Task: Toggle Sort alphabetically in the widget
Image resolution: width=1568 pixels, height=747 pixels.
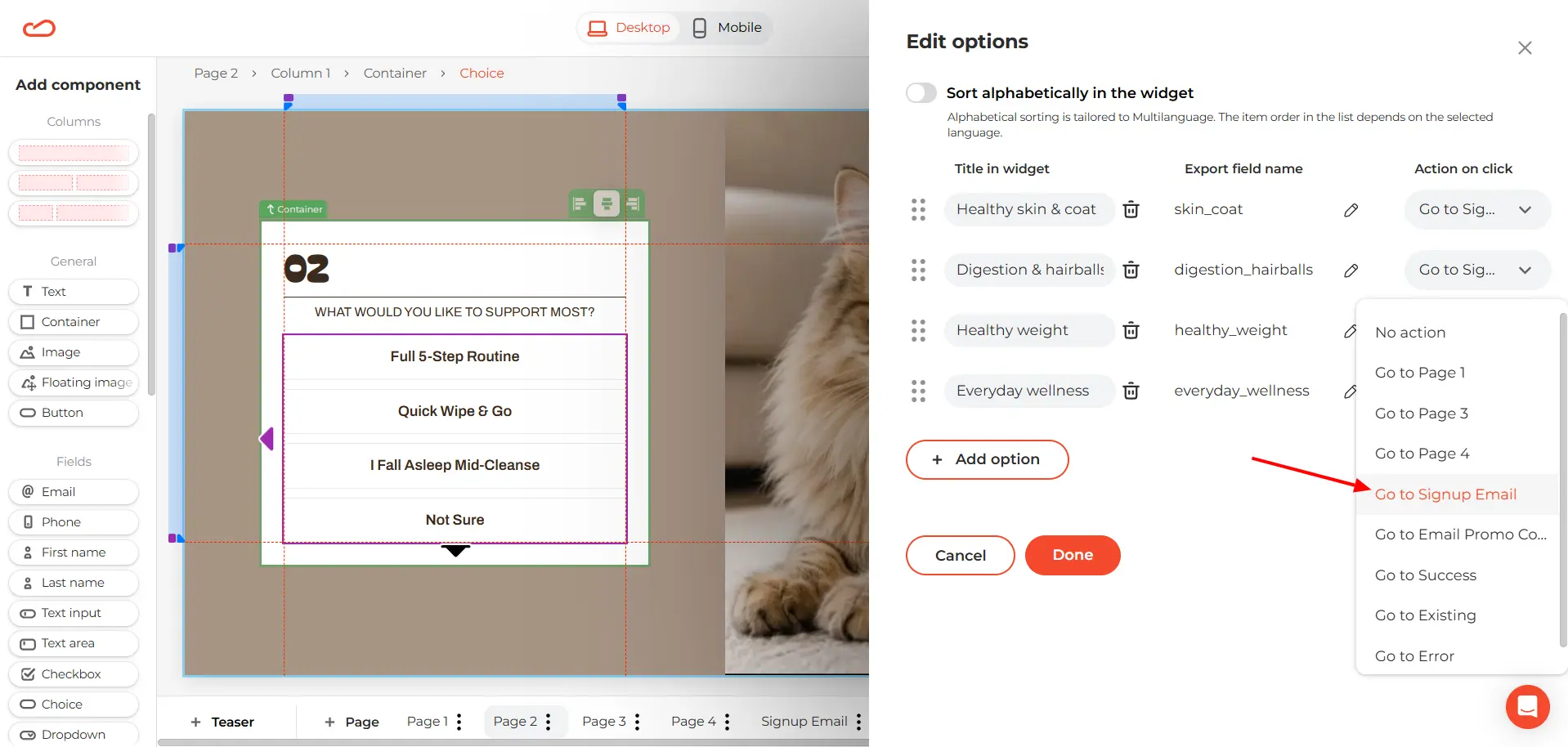Action: [x=921, y=93]
